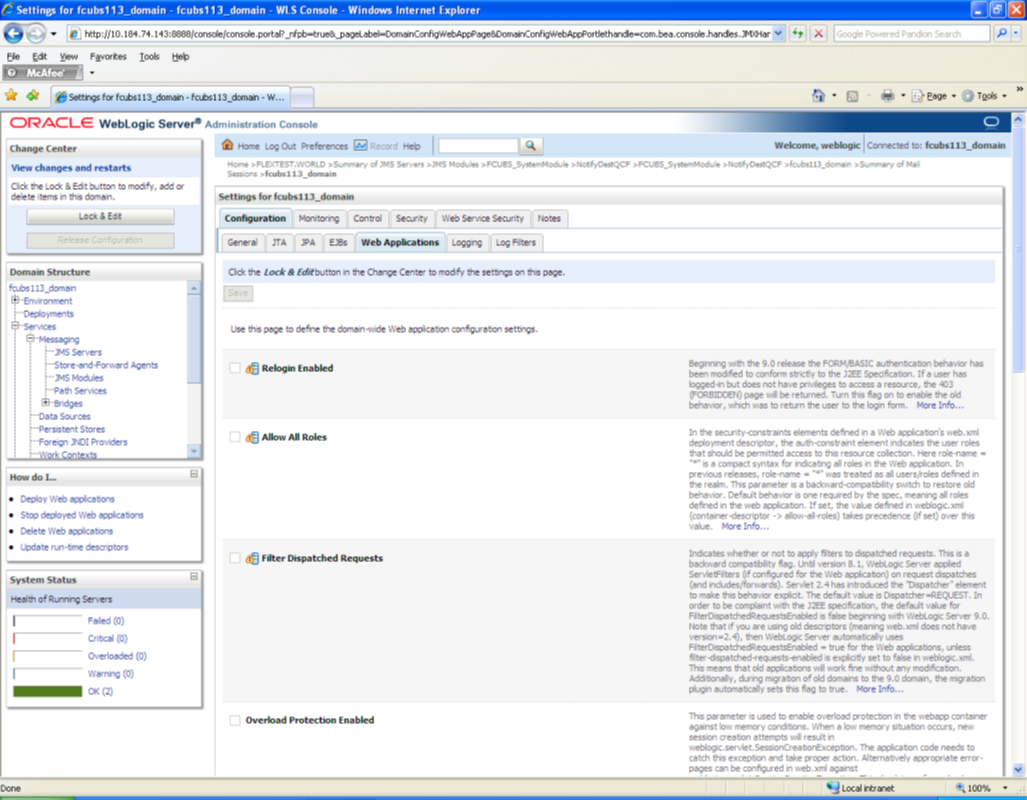Click the IE Home toolbar icon
This screenshot has height=800, width=1027.
coord(818,96)
